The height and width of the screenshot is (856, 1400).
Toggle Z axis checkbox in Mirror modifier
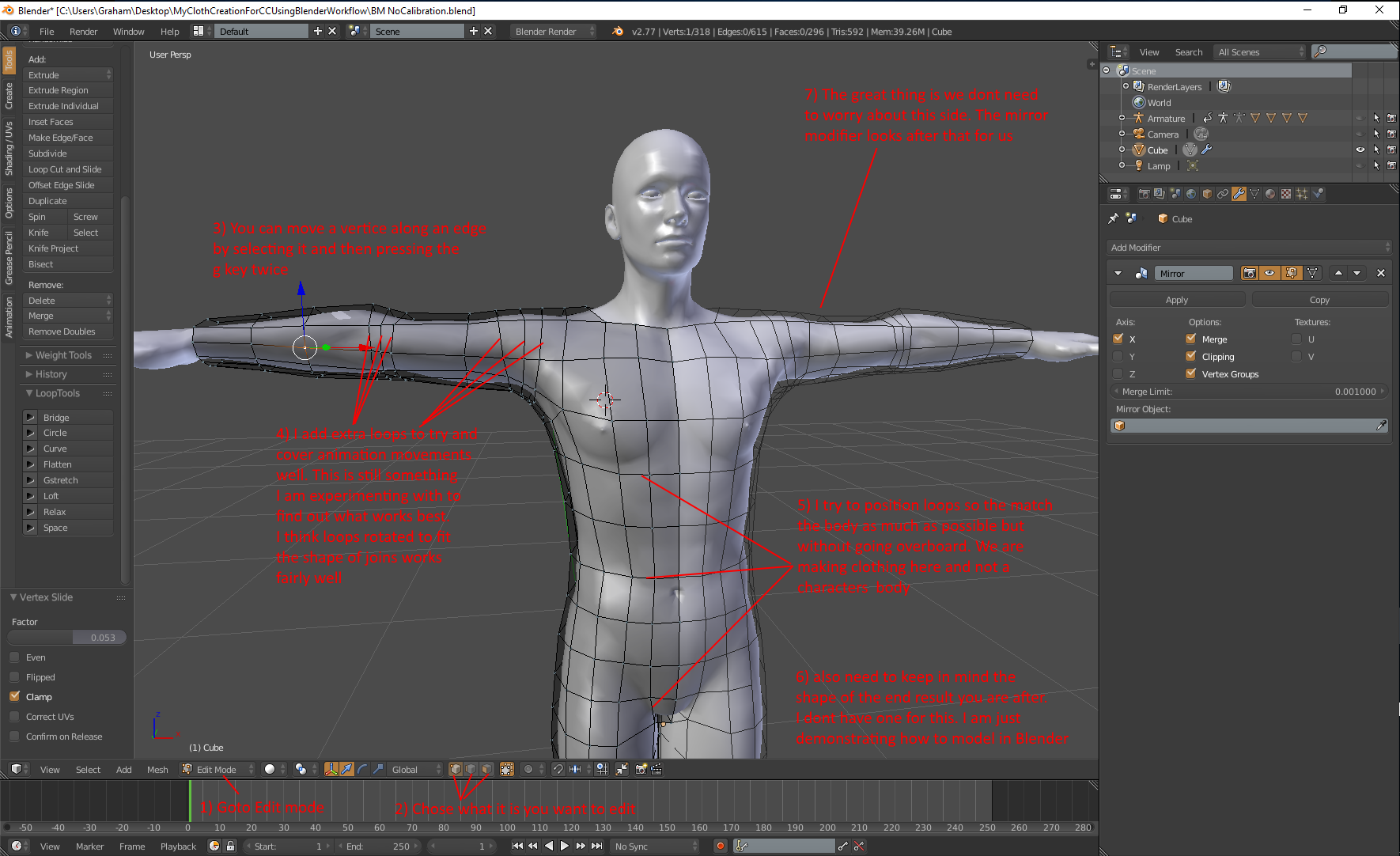click(x=1118, y=373)
